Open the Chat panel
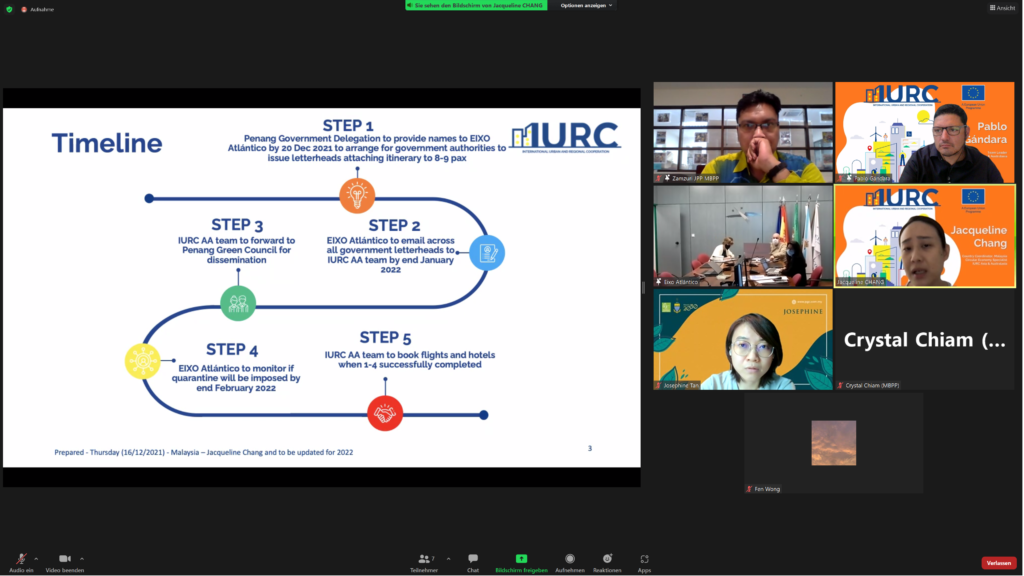The height and width of the screenshot is (576, 1024). coord(472,562)
